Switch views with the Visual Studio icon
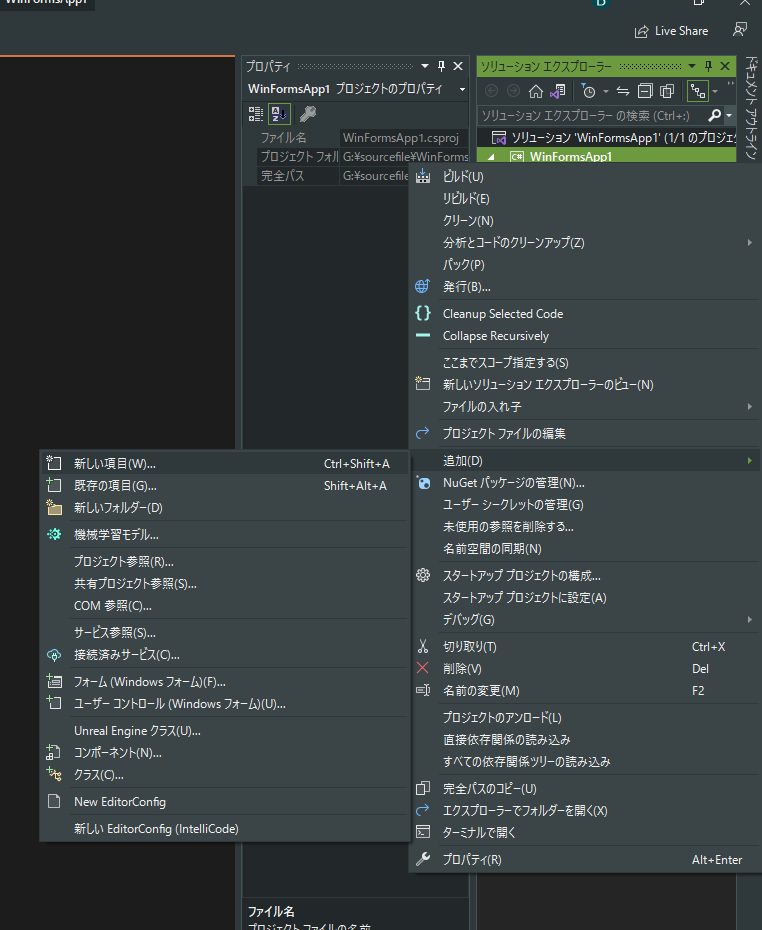 coord(557,91)
